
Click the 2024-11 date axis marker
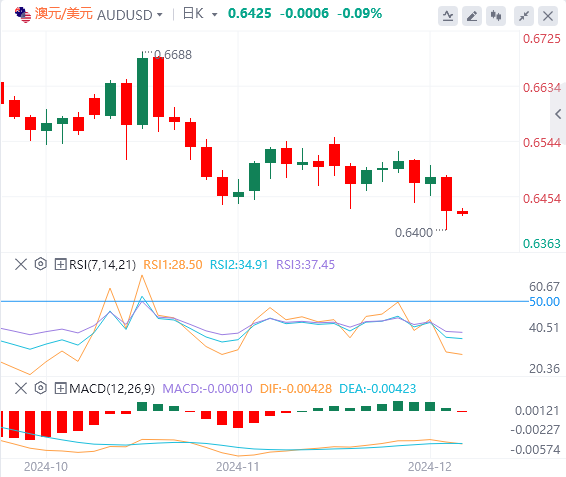(238, 467)
